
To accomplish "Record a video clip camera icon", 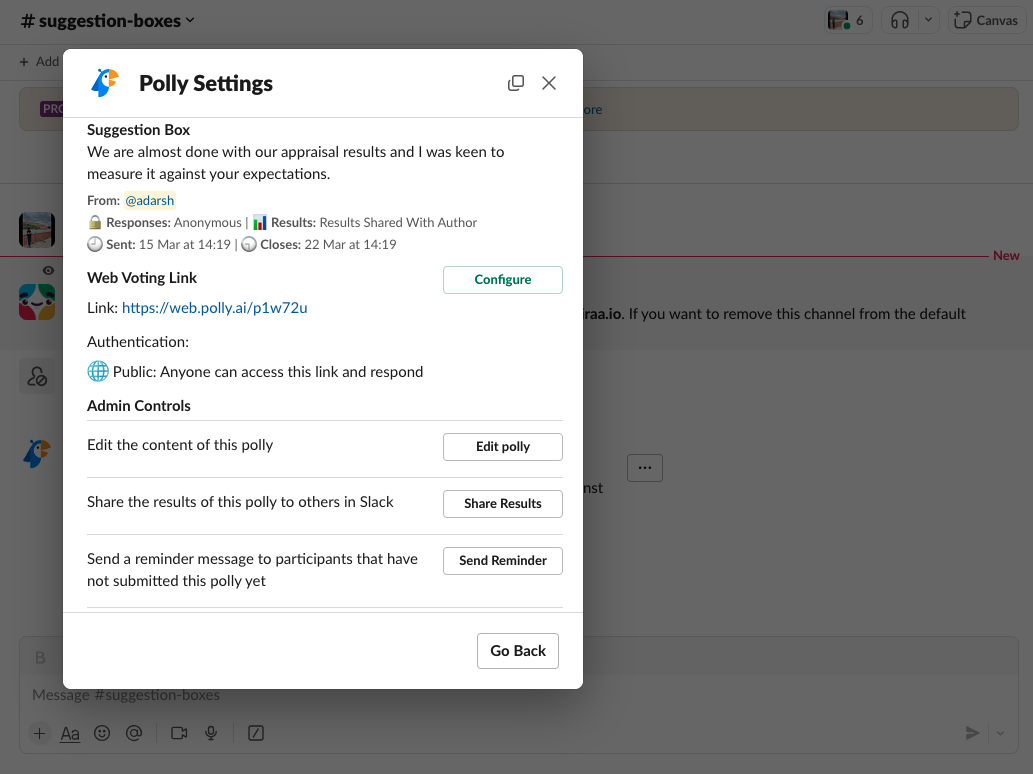I will tap(179, 733).
